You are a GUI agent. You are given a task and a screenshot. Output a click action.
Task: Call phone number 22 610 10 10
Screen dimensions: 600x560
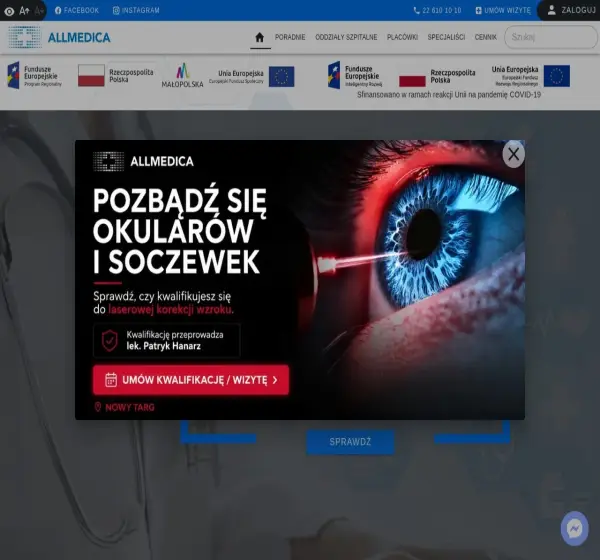pyautogui.click(x=437, y=10)
